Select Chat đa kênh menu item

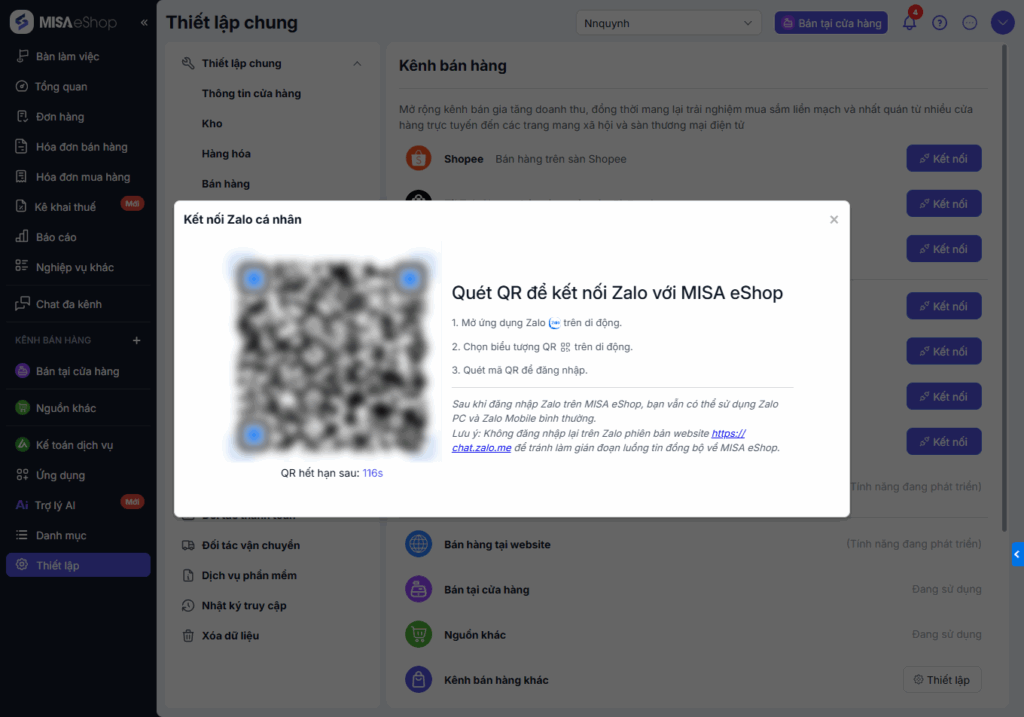(68, 304)
